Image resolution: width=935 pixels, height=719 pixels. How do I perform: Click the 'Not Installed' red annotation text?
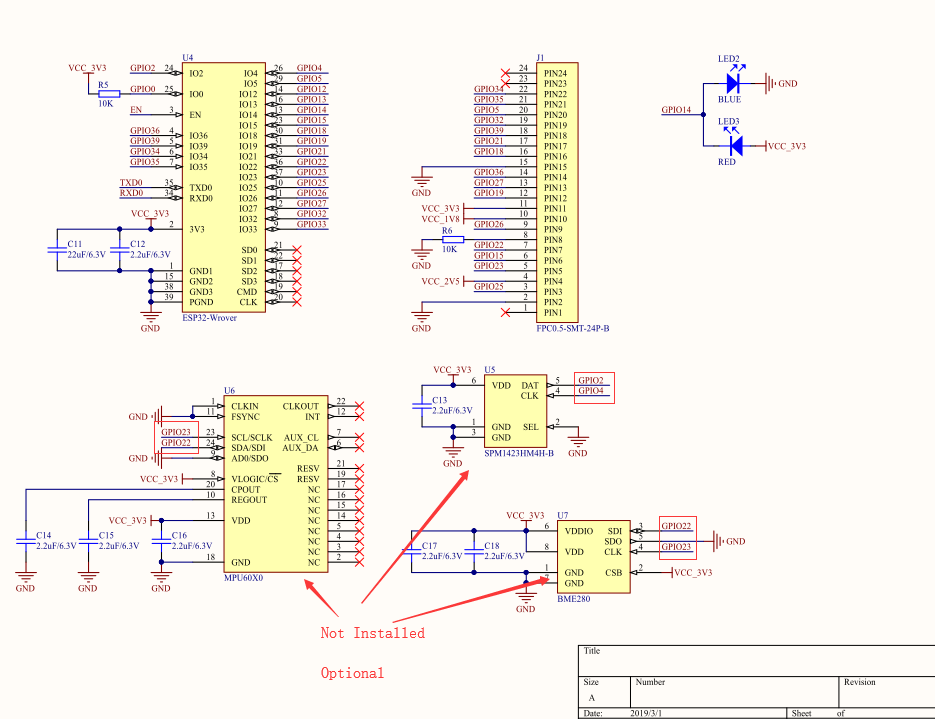pyautogui.click(x=373, y=633)
